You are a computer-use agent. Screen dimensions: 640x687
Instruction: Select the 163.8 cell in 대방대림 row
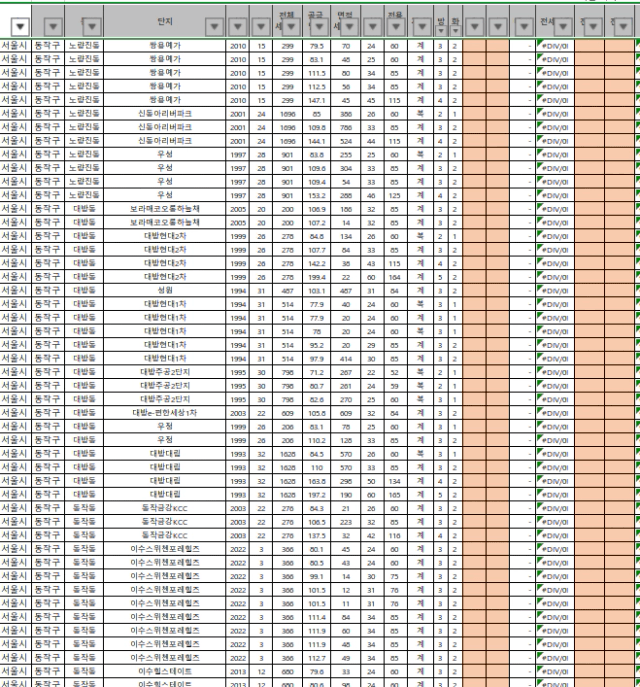click(316, 481)
